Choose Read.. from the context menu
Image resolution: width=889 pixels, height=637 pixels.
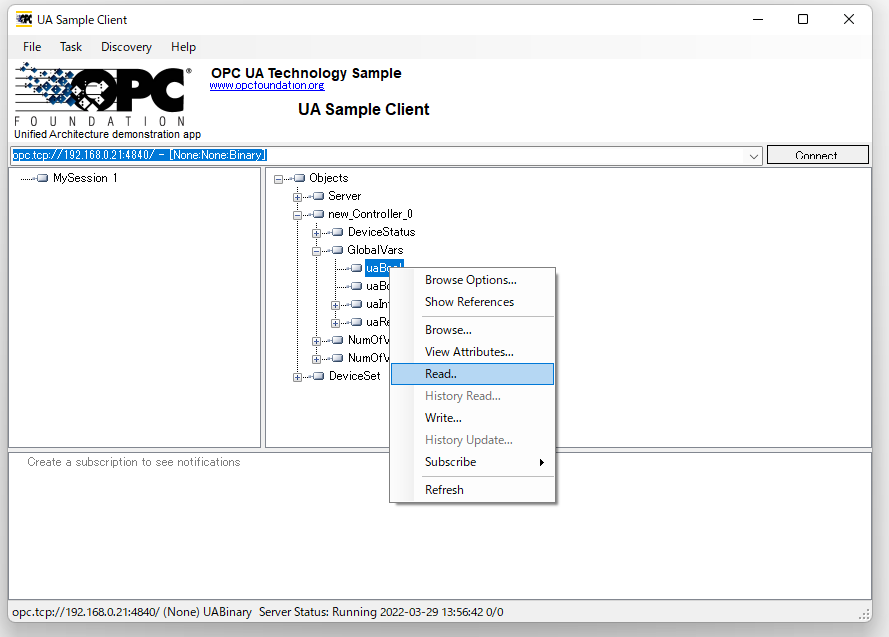click(x=441, y=374)
